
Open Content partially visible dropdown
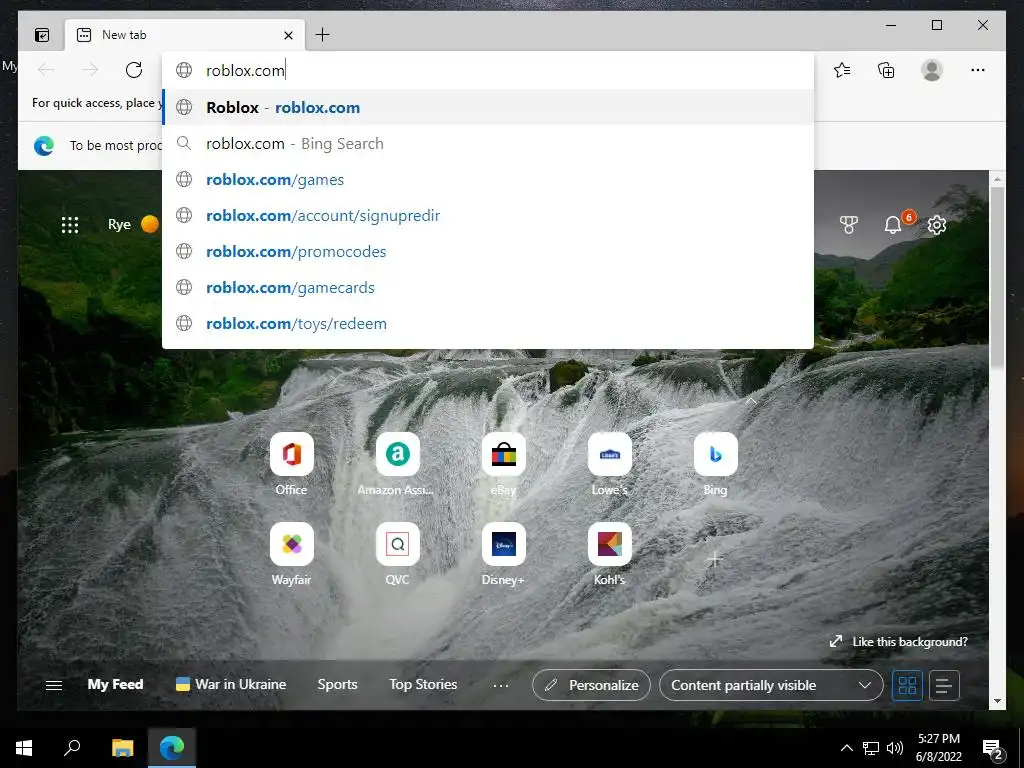coord(771,685)
